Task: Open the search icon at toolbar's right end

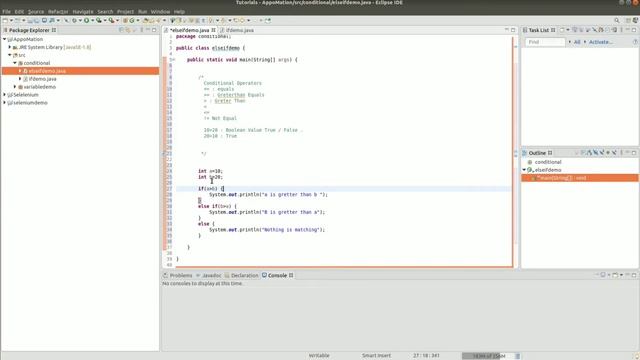Action: pos(617,20)
